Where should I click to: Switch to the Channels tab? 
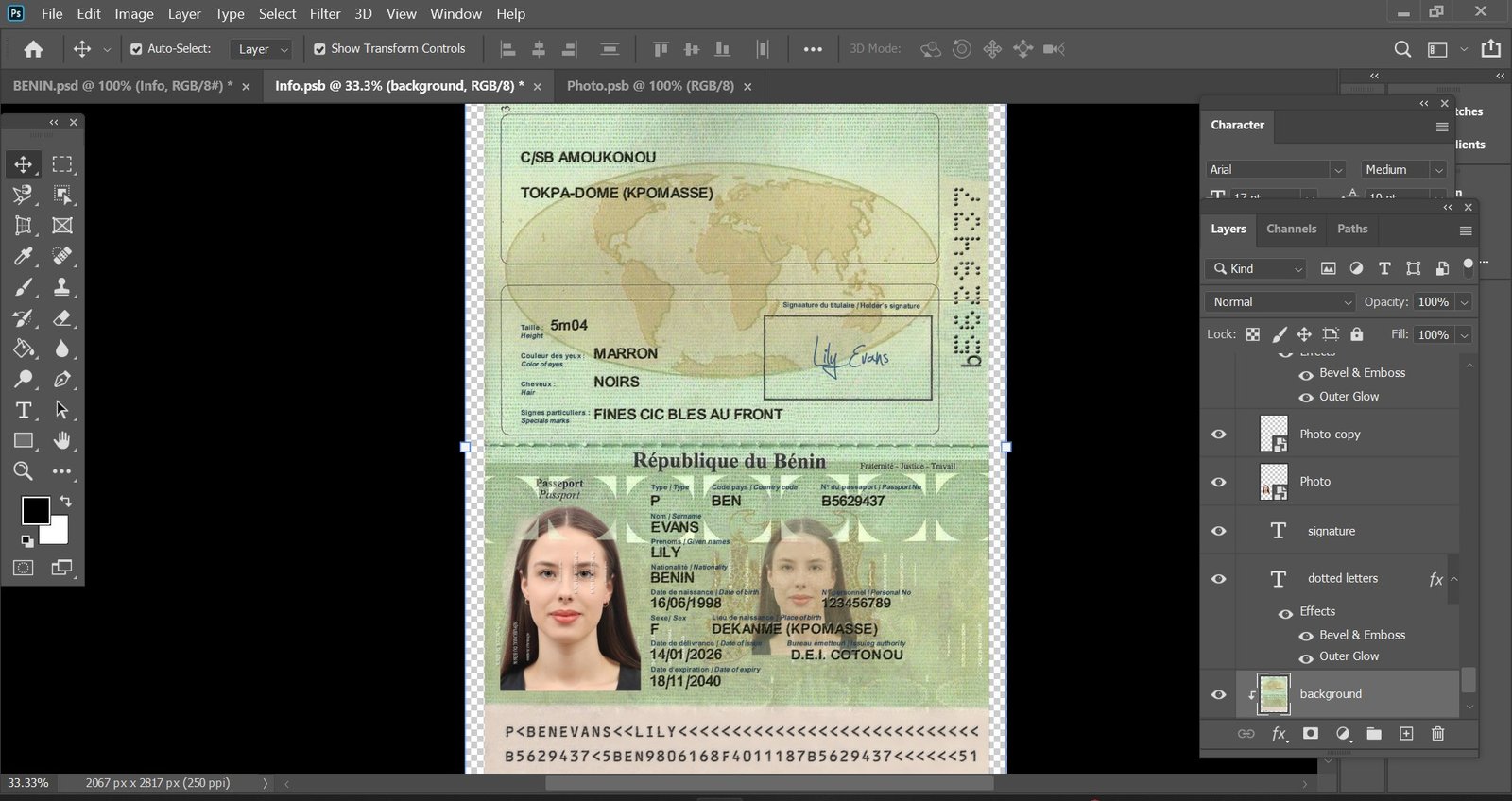click(1291, 229)
